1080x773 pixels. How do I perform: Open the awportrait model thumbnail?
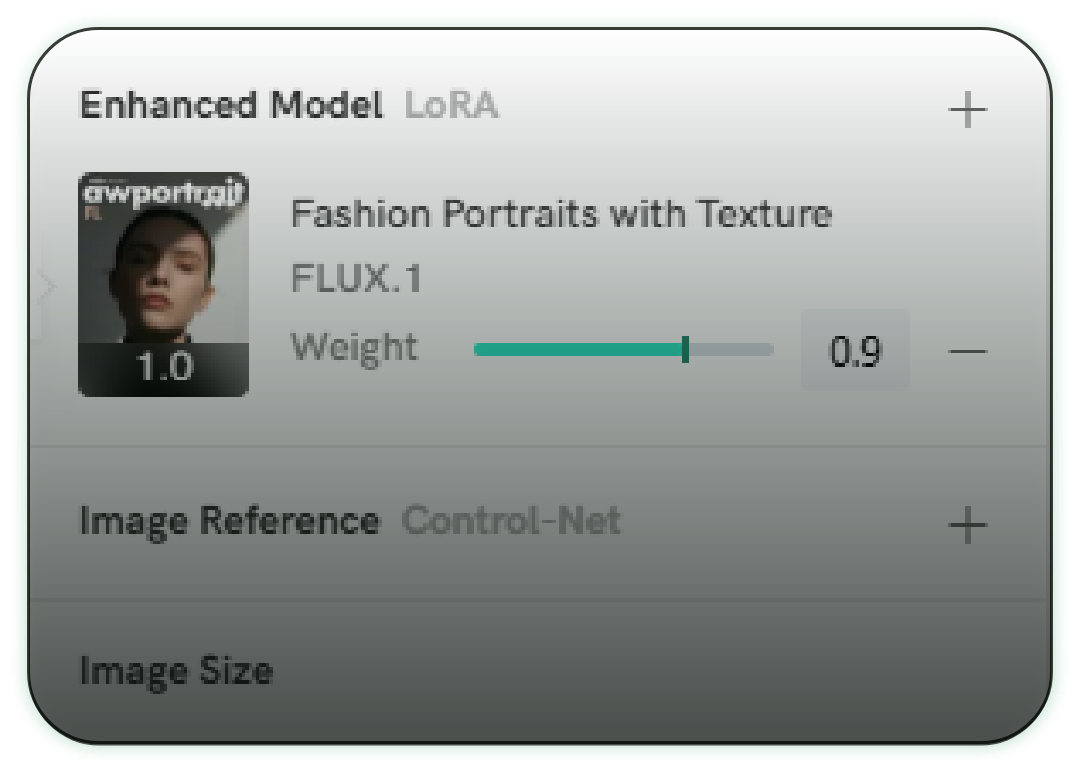163,285
